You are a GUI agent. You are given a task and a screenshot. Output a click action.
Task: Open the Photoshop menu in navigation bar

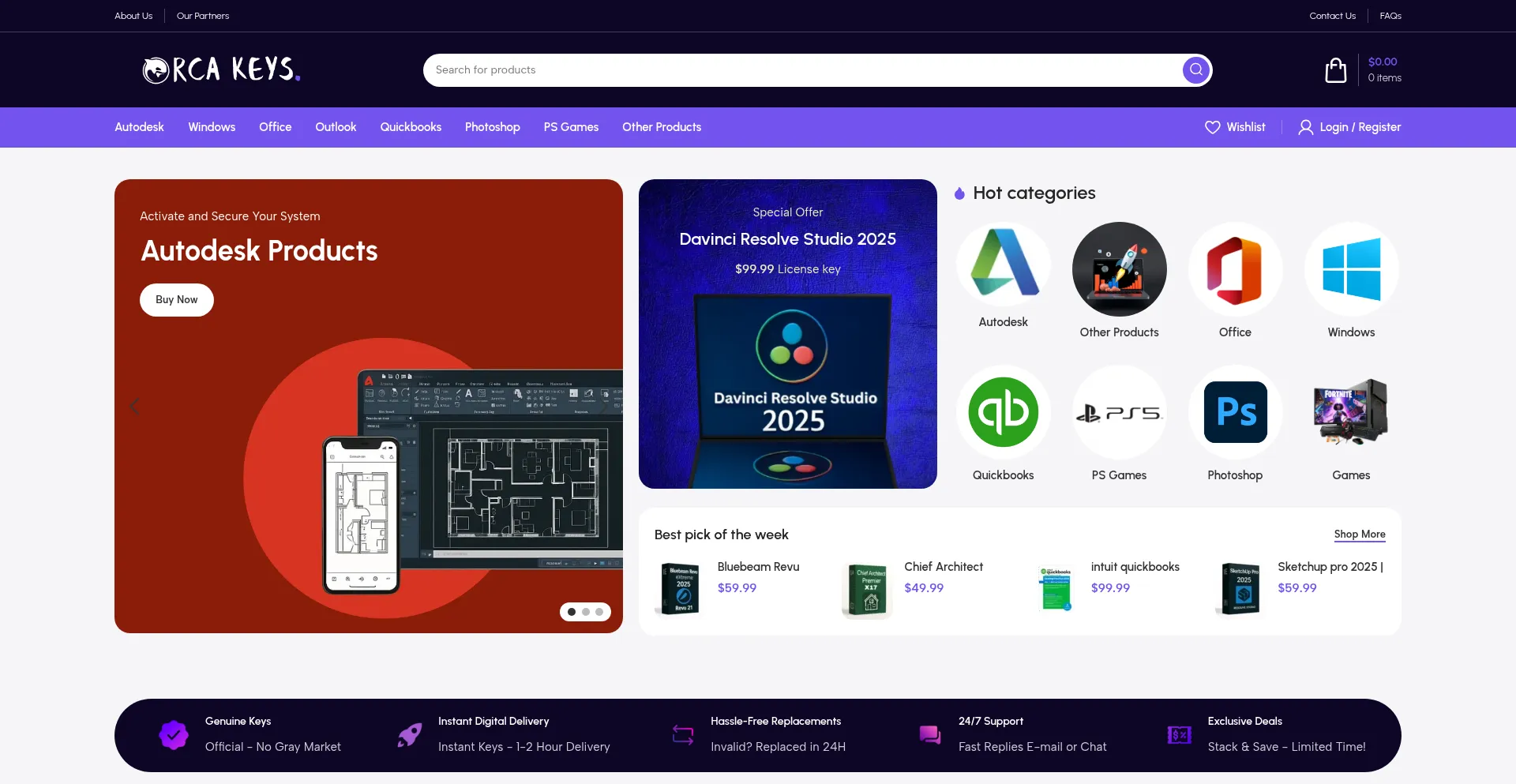pos(493,127)
